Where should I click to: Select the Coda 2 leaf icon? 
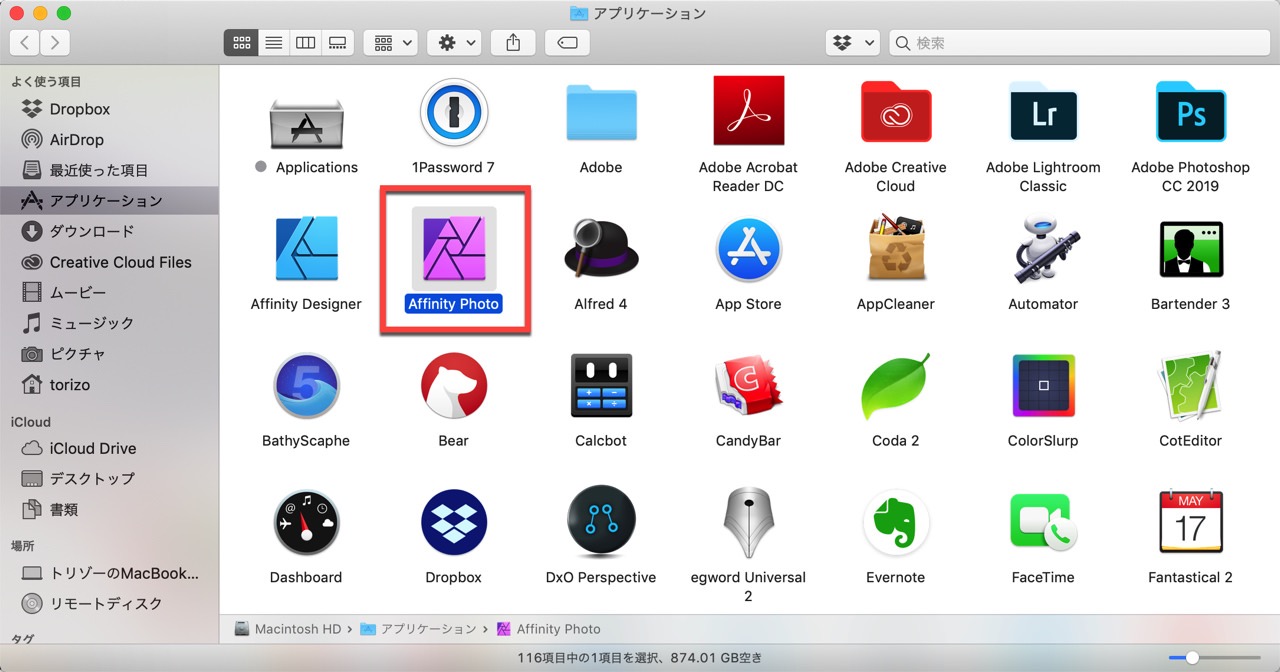click(896, 385)
